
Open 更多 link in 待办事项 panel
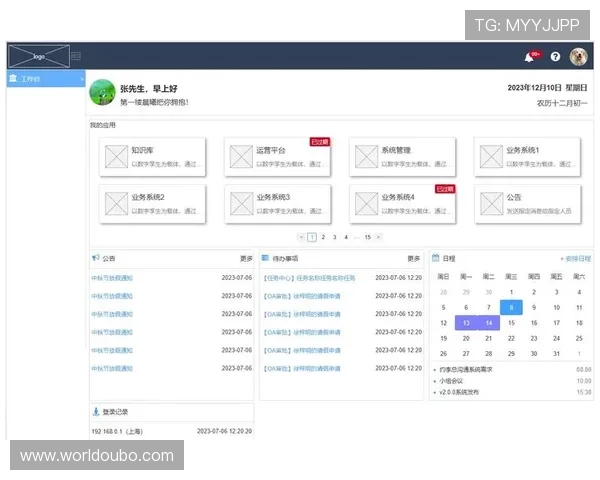(414, 259)
